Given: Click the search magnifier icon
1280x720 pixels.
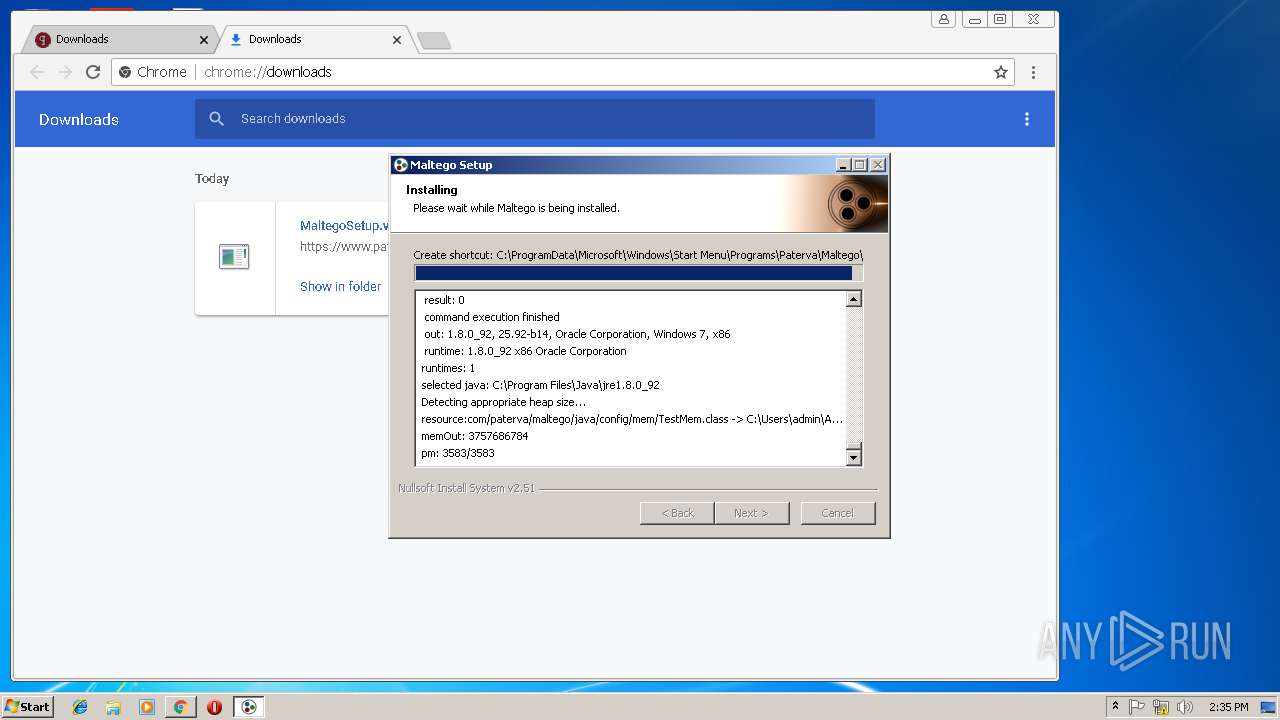Looking at the screenshot, I should 216,119.
